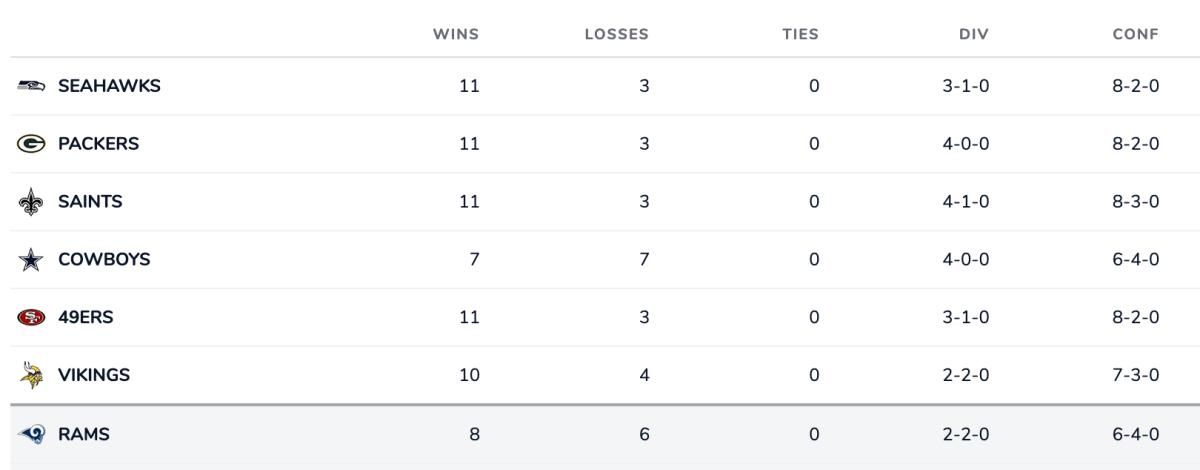Viewport: 1200px width, 470px height.
Task: Sort standings by CONF column header
Action: [x=1136, y=34]
